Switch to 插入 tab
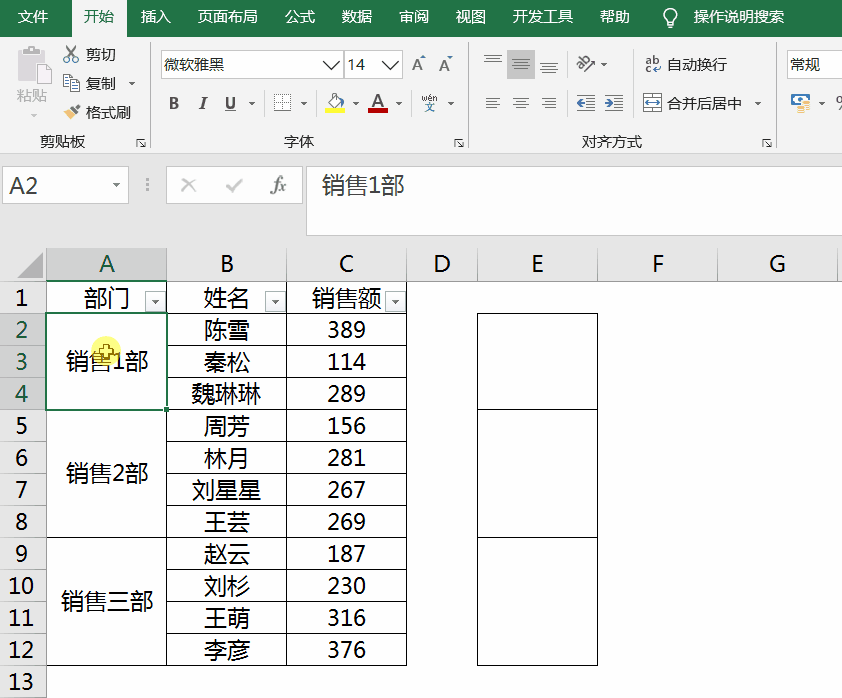The height and width of the screenshot is (698, 842). click(x=156, y=17)
